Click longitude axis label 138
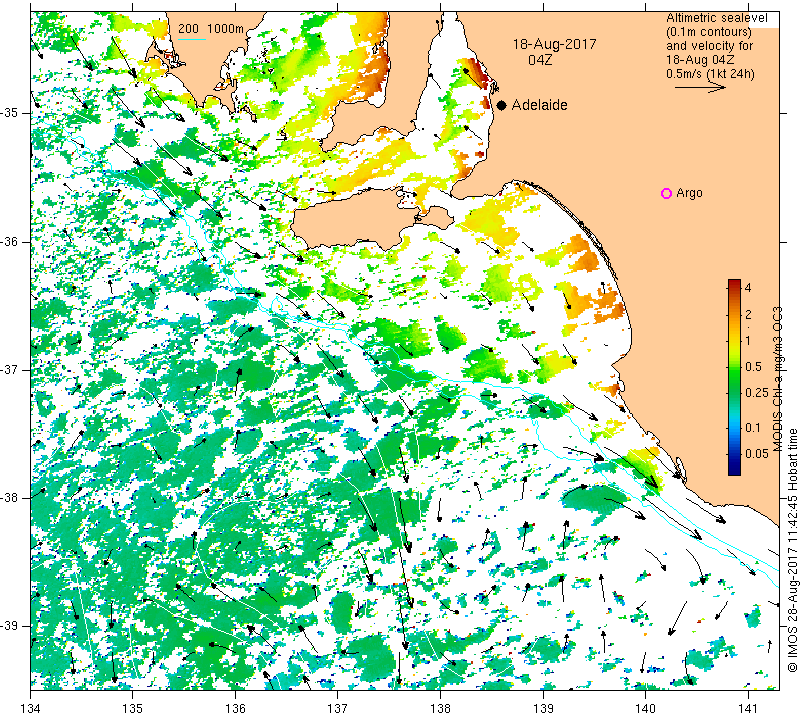This screenshot has width=800, height=720. (440, 709)
